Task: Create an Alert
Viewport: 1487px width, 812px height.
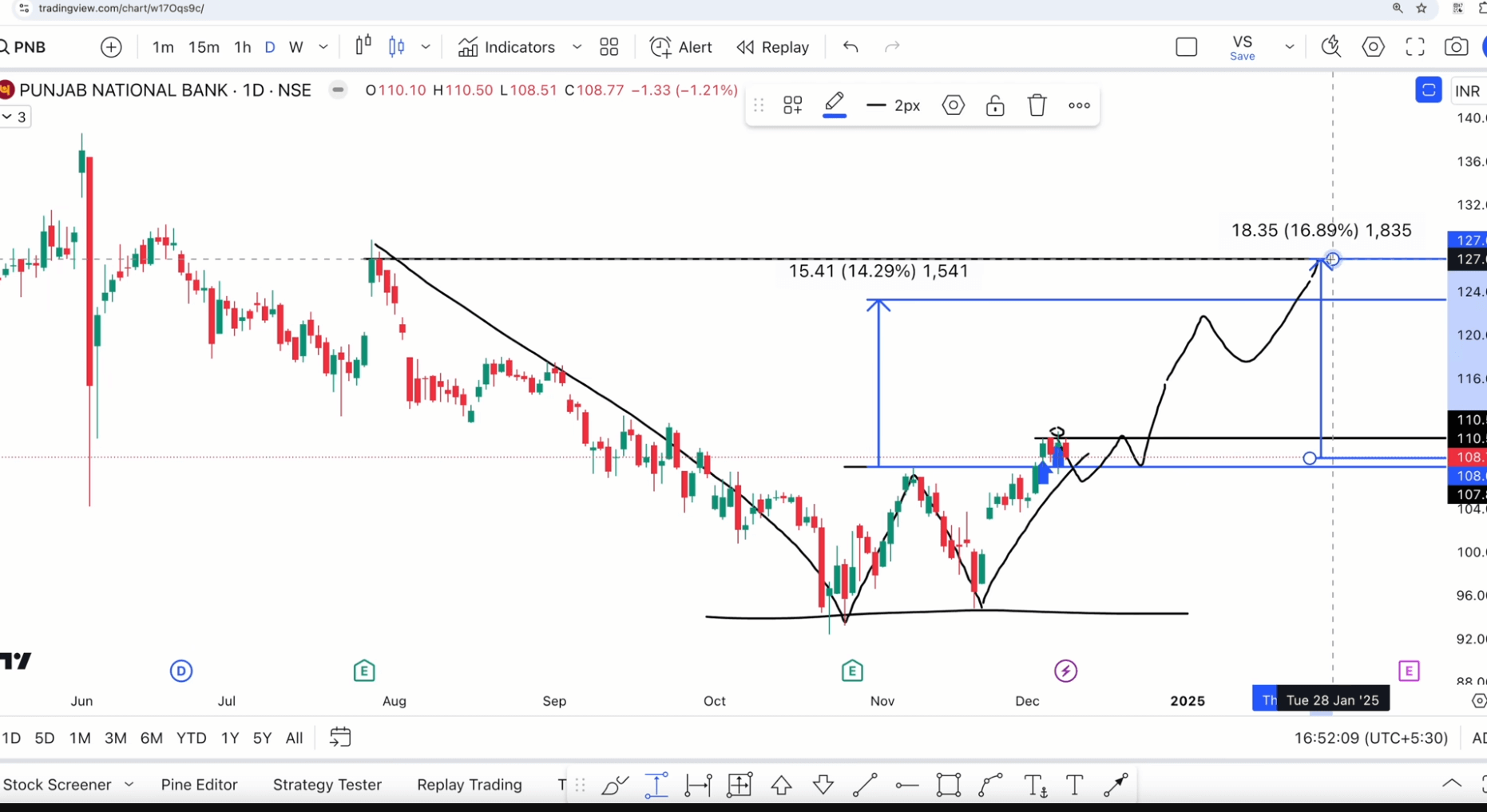Action: [x=681, y=47]
